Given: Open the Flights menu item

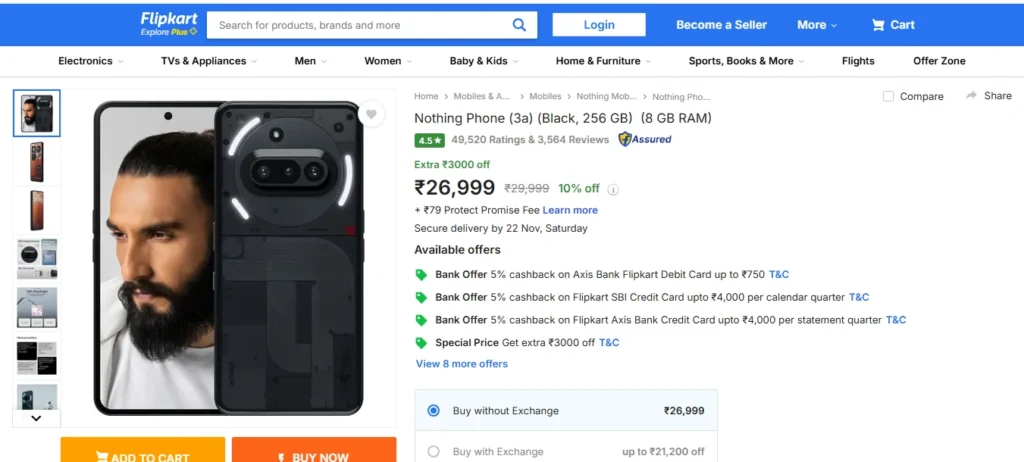Looking at the screenshot, I should tap(858, 61).
